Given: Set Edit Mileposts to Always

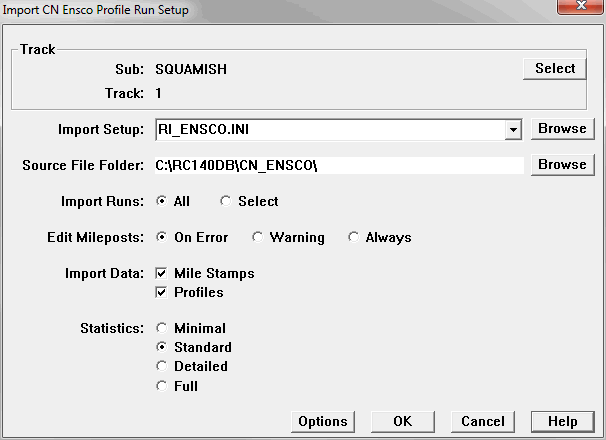Looking at the screenshot, I should coord(354,238).
